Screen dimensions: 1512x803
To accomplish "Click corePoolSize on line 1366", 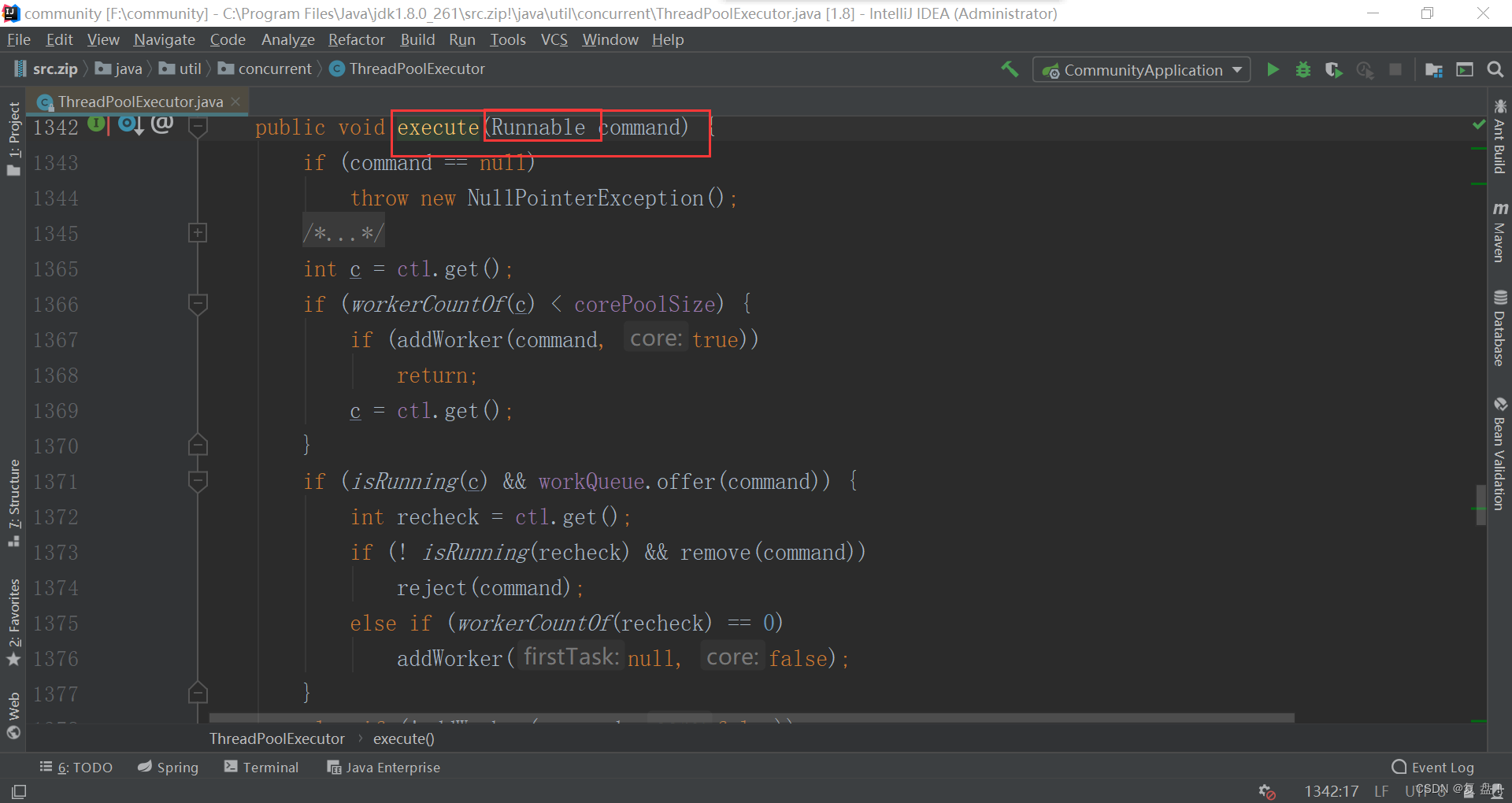I will point(645,304).
